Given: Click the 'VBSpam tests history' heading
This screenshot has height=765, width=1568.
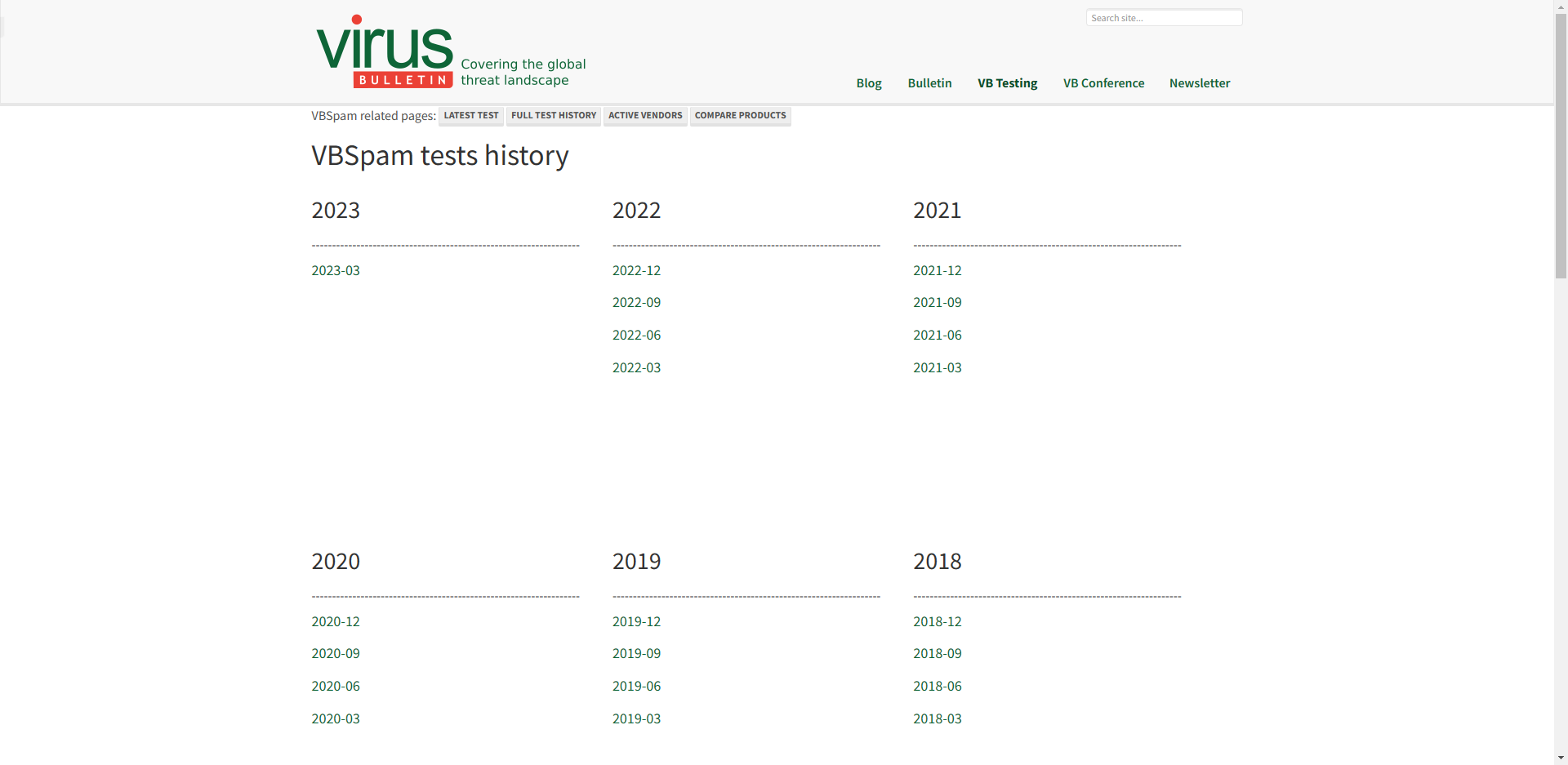Looking at the screenshot, I should click(440, 155).
